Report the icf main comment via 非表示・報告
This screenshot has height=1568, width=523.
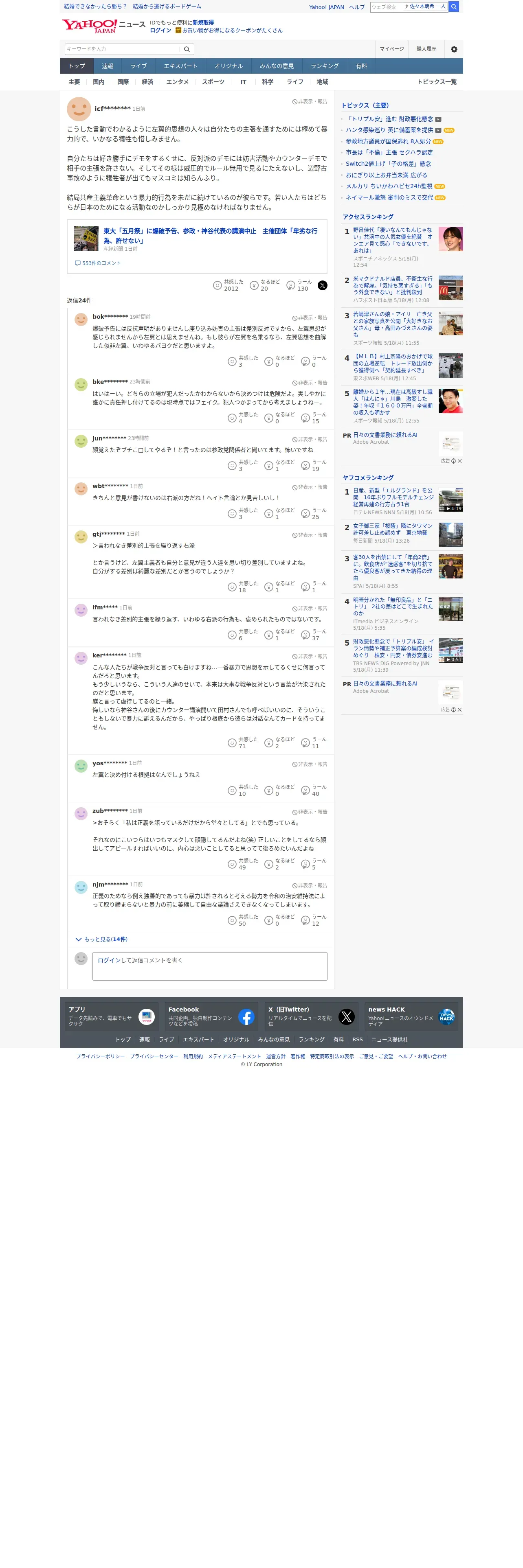click(x=310, y=102)
